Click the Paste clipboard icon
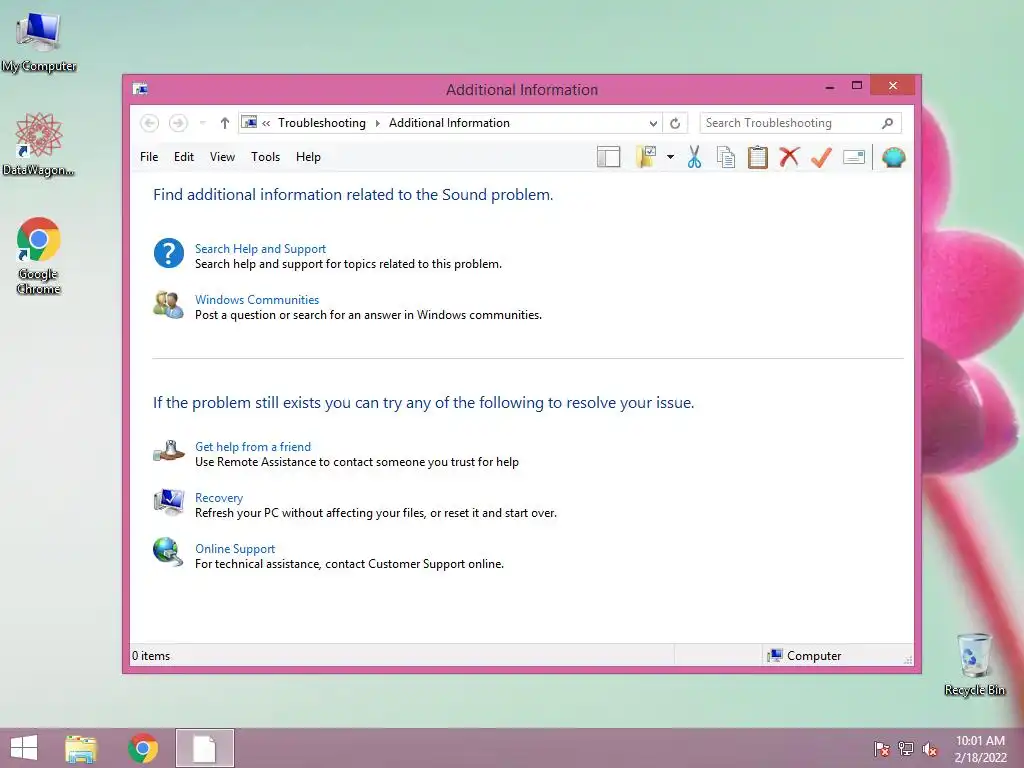This screenshot has width=1024, height=768. 758,157
